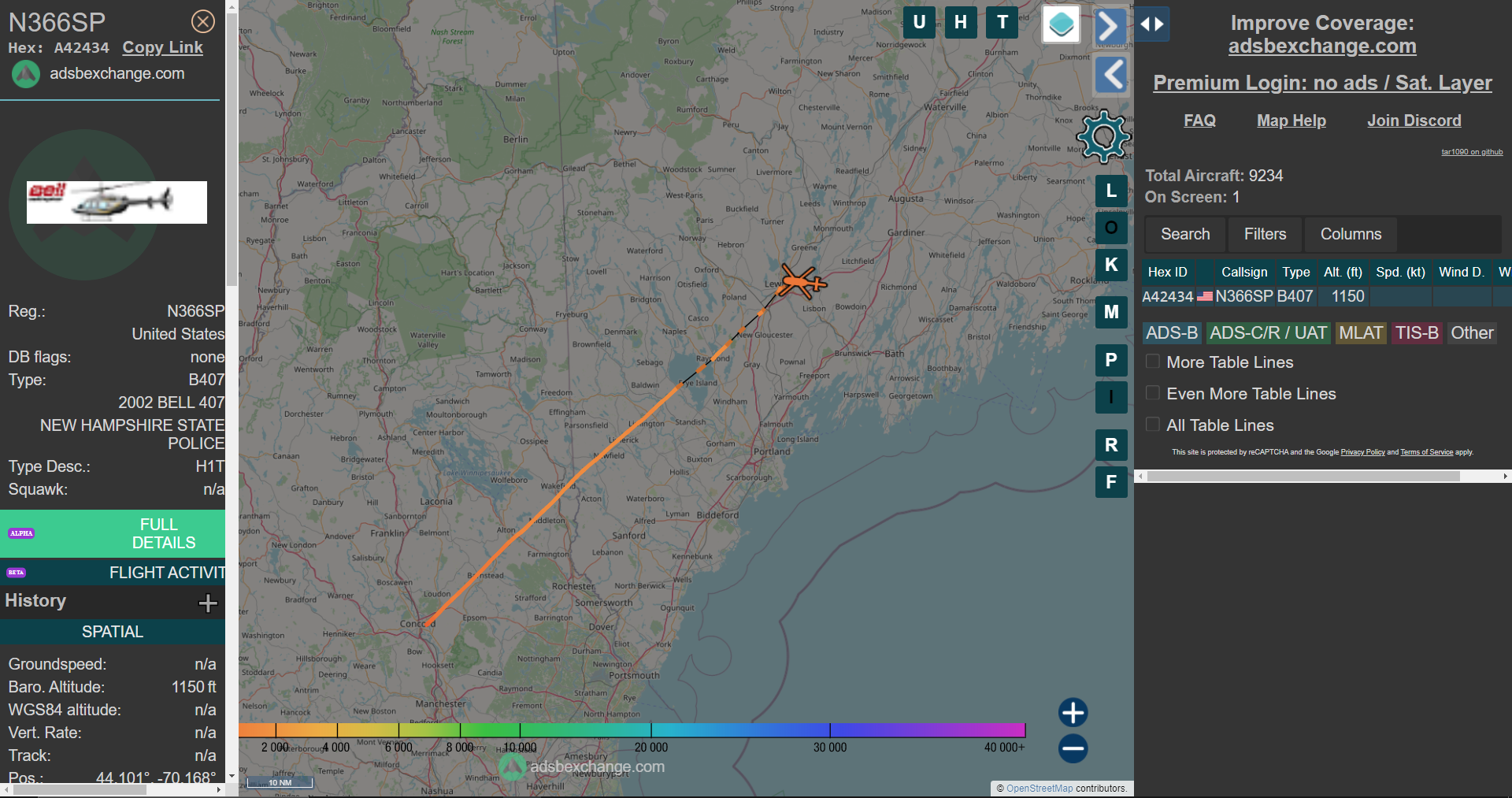
Task: Sort table by Alt. (ft) column
Action: coord(1343,272)
